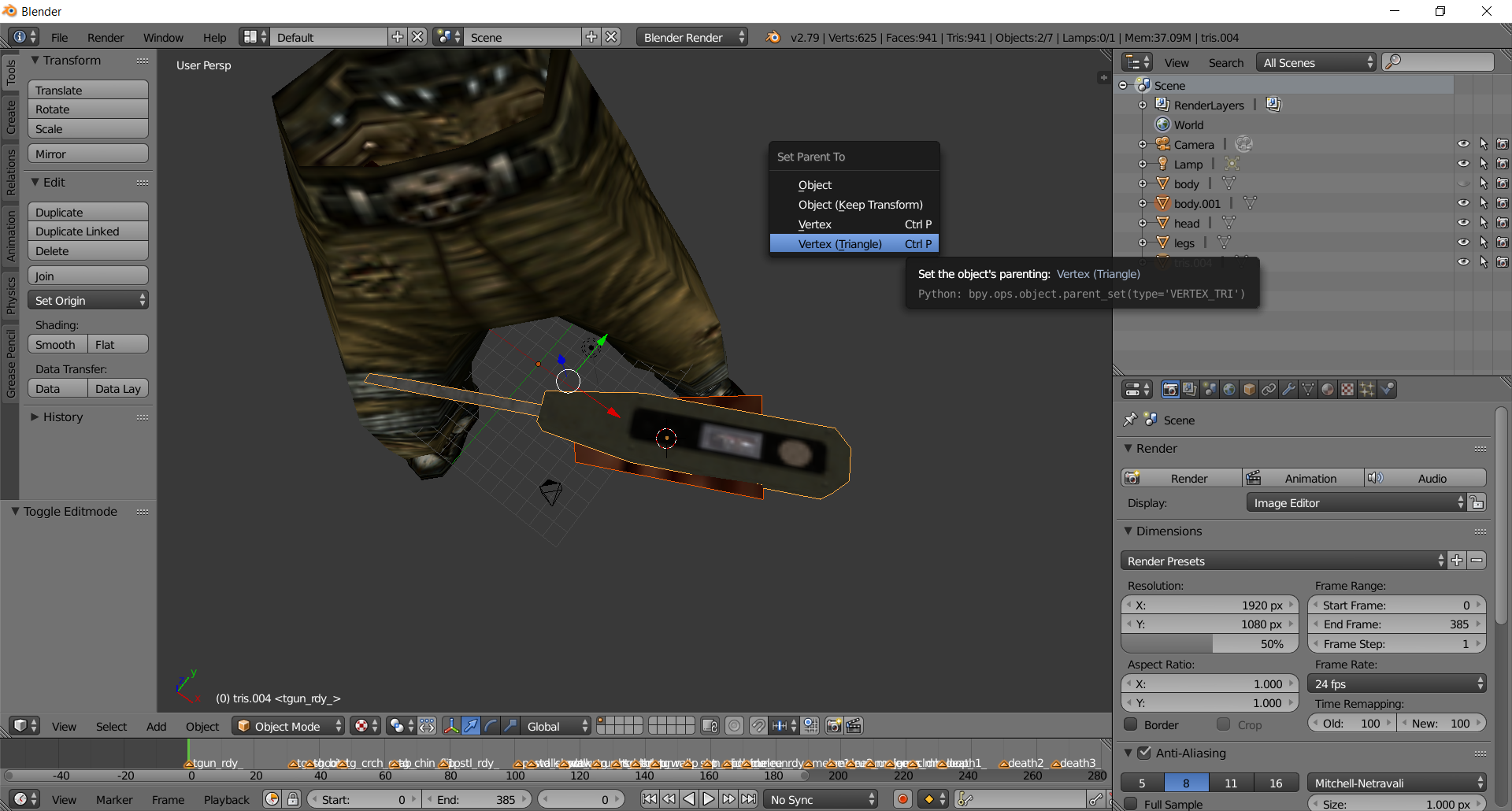Open the Mesh Data tab (triangle icon)
The height and width of the screenshot is (811, 1512).
click(x=1308, y=389)
